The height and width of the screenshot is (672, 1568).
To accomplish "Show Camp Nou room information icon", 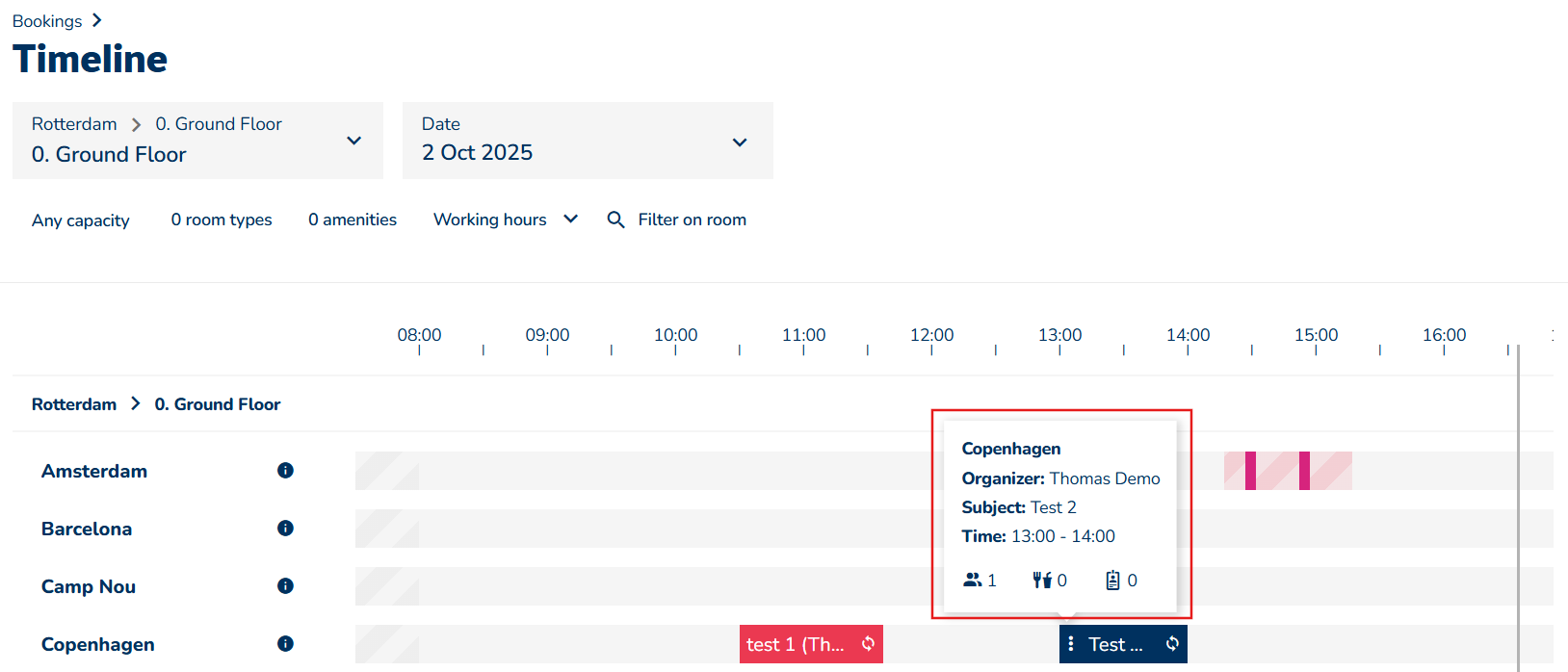I will click(285, 586).
